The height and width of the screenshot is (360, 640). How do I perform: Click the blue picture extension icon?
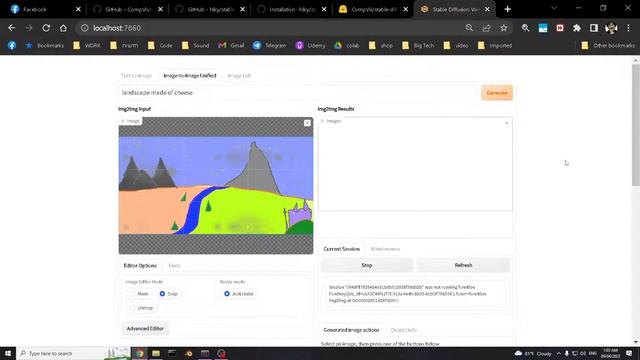543,28
